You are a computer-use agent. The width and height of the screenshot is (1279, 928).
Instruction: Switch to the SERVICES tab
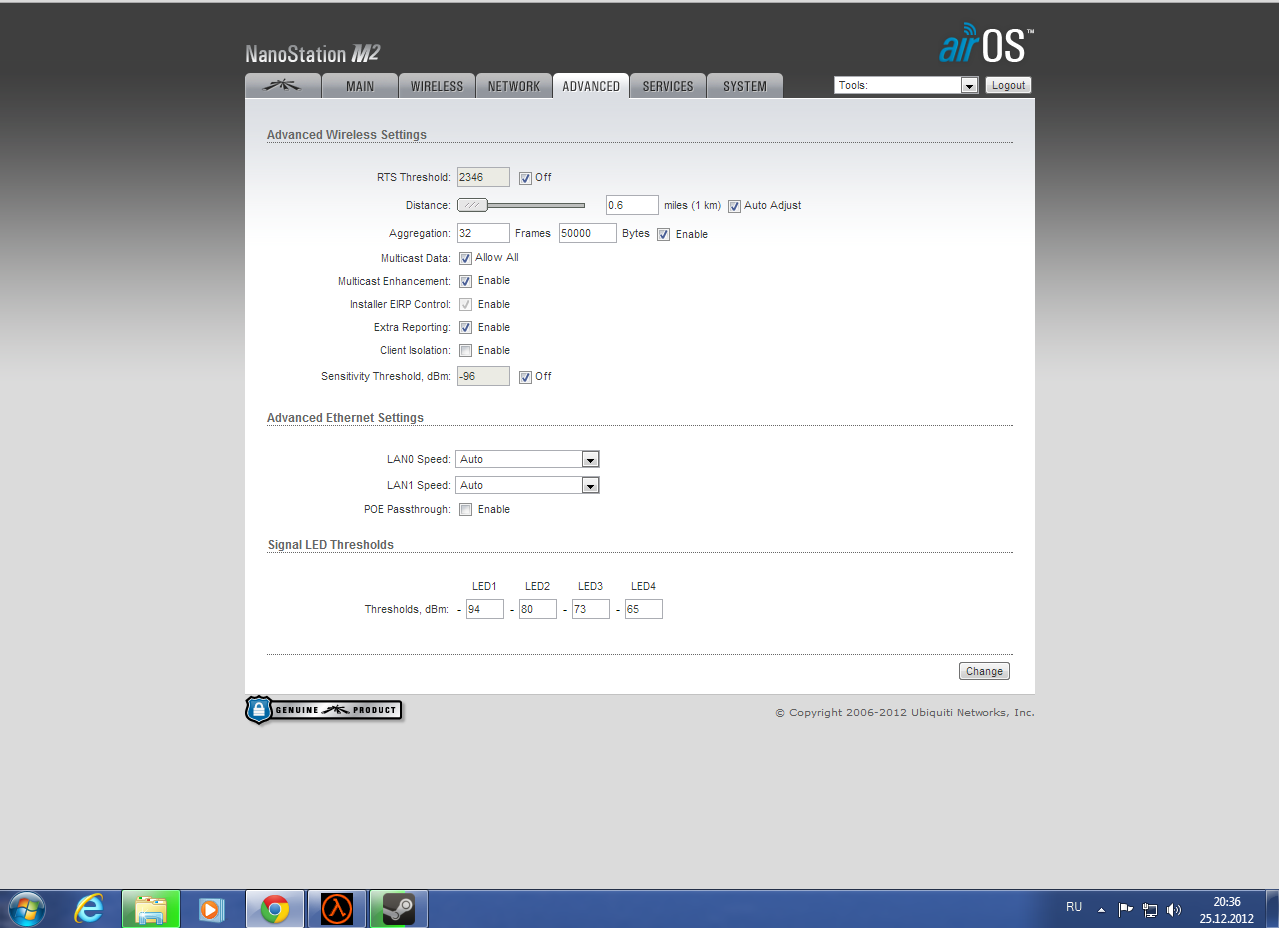coord(668,86)
